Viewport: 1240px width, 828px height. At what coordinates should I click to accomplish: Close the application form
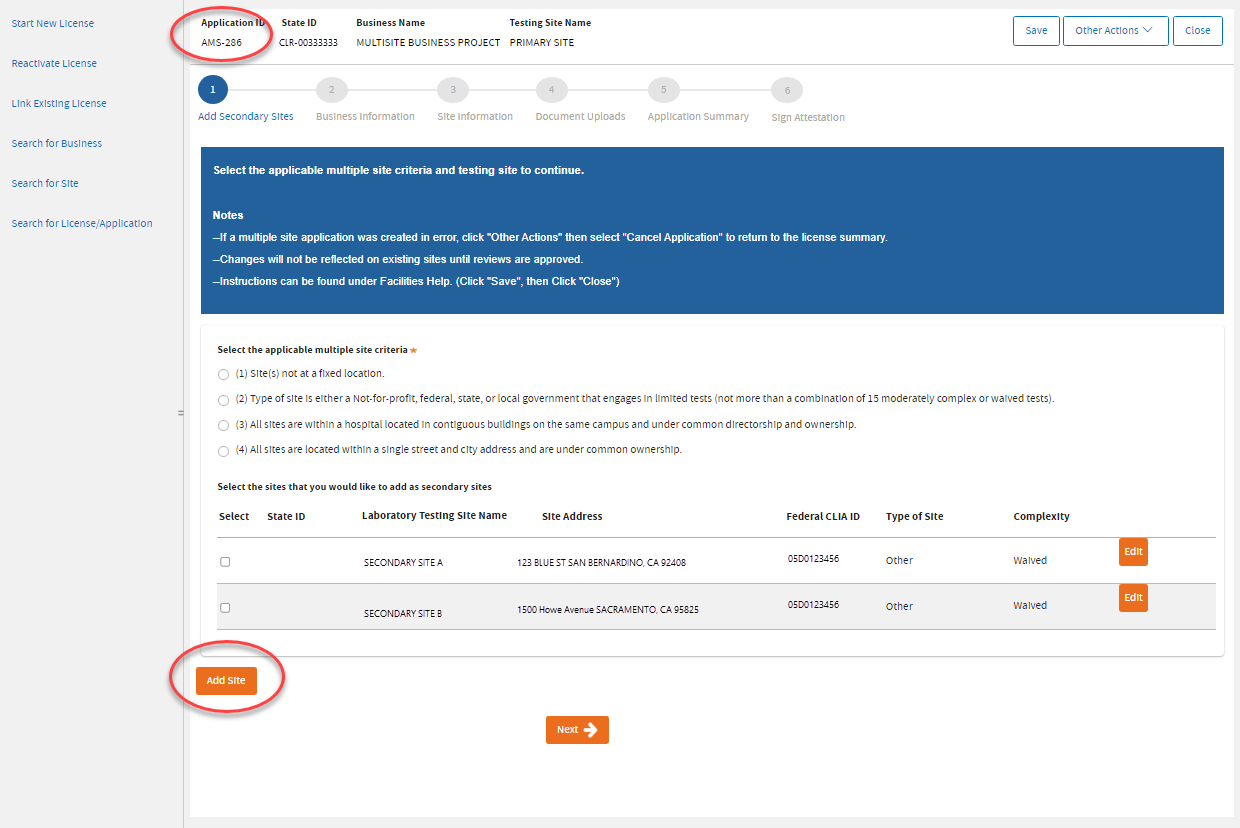[1198, 30]
